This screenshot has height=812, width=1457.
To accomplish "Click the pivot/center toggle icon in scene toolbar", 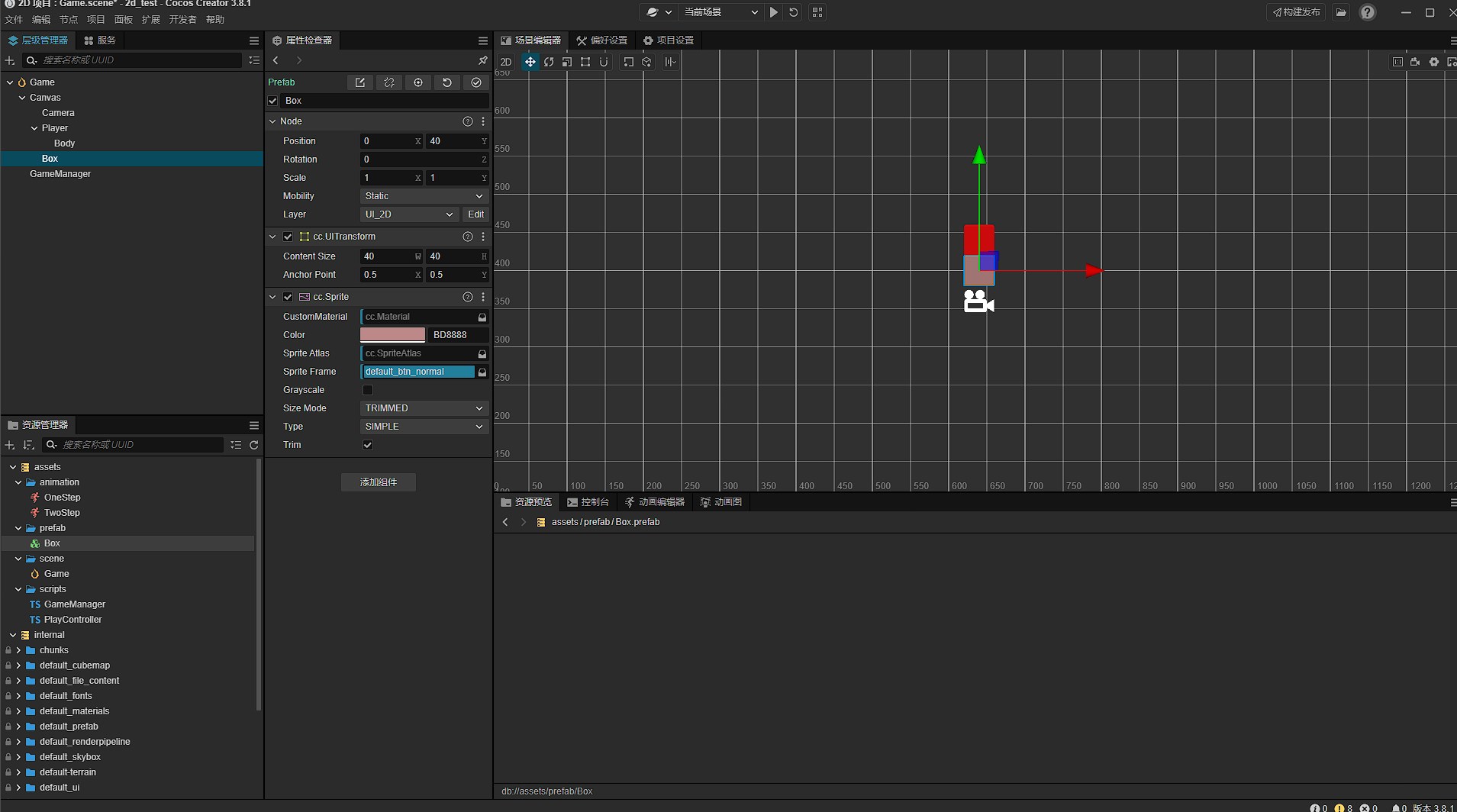I will pyautogui.click(x=628, y=62).
